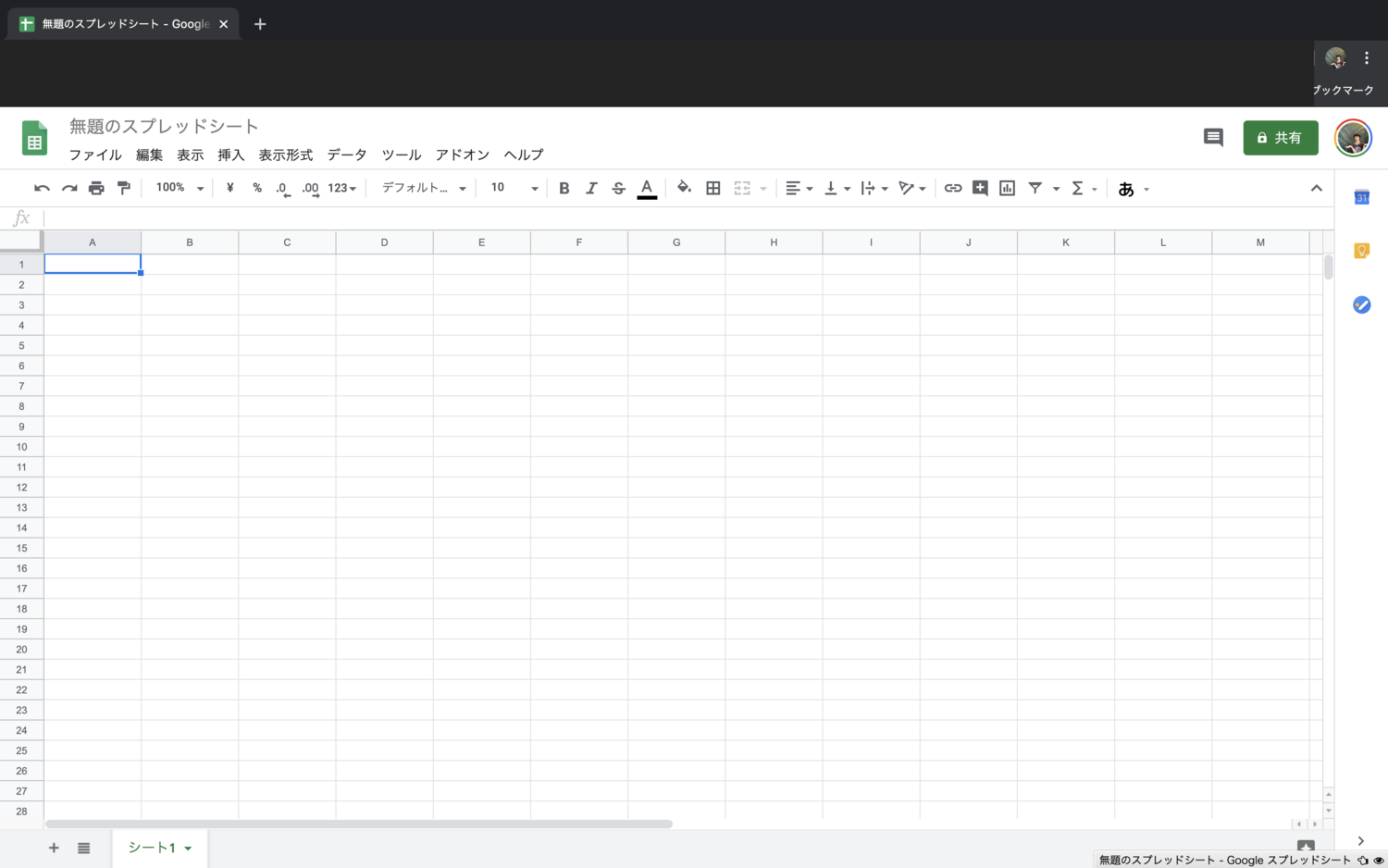The height and width of the screenshot is (868, 1388).
Task: Toggle strikethrough formatting
Action: [619, 188]
